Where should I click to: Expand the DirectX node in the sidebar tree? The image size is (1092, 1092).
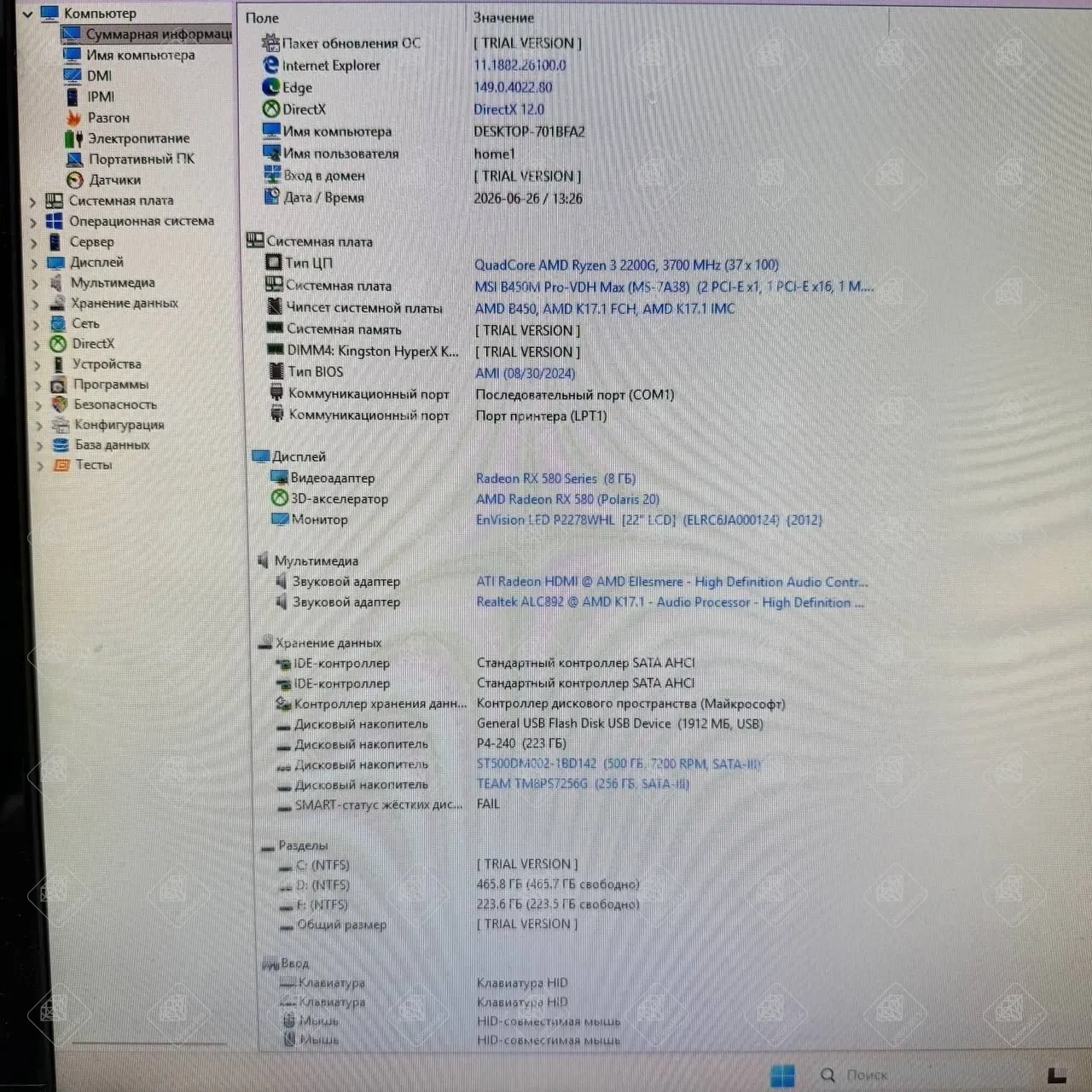tap(37, 345)
